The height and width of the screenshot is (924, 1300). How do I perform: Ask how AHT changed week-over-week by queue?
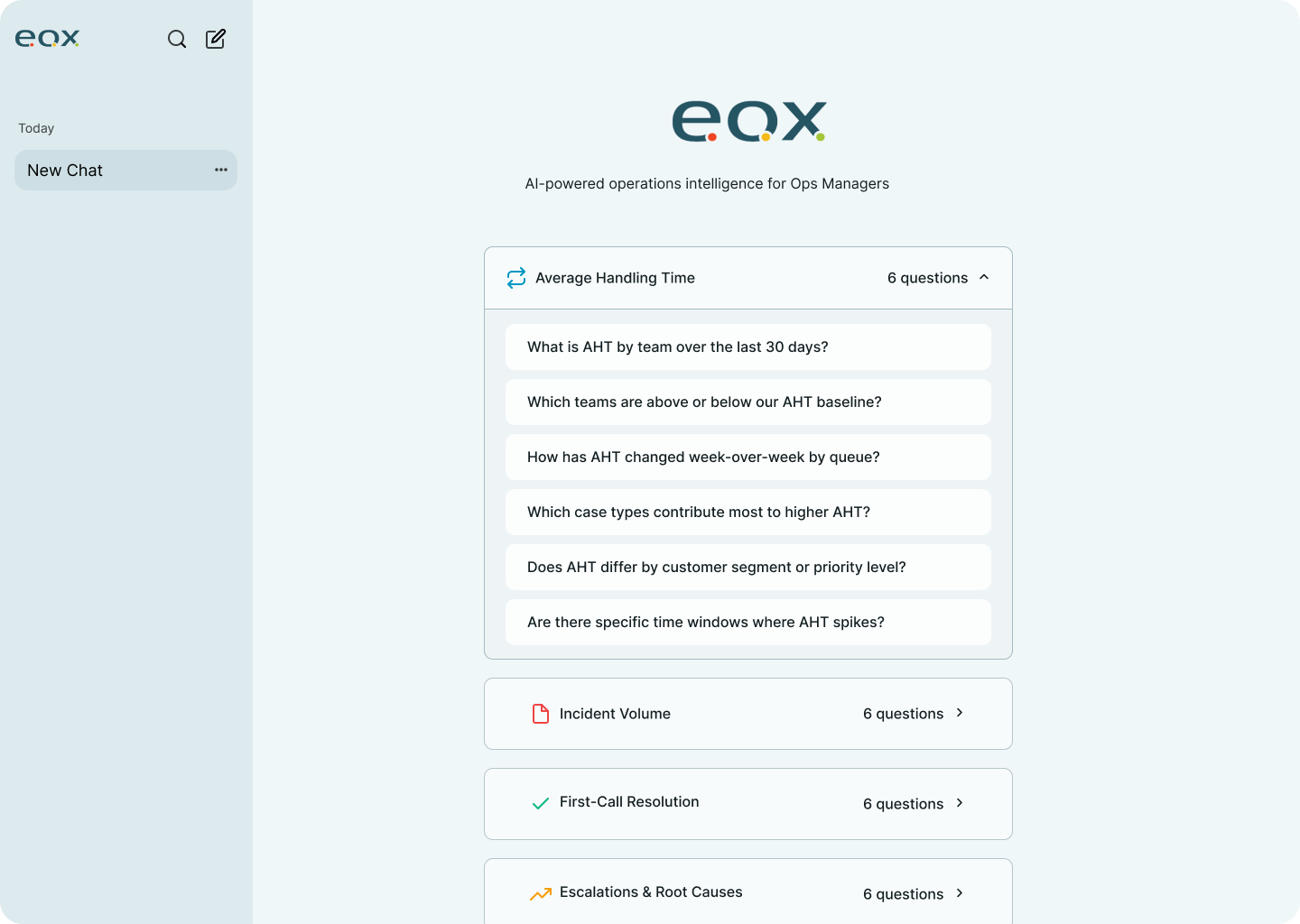(748, 457)
